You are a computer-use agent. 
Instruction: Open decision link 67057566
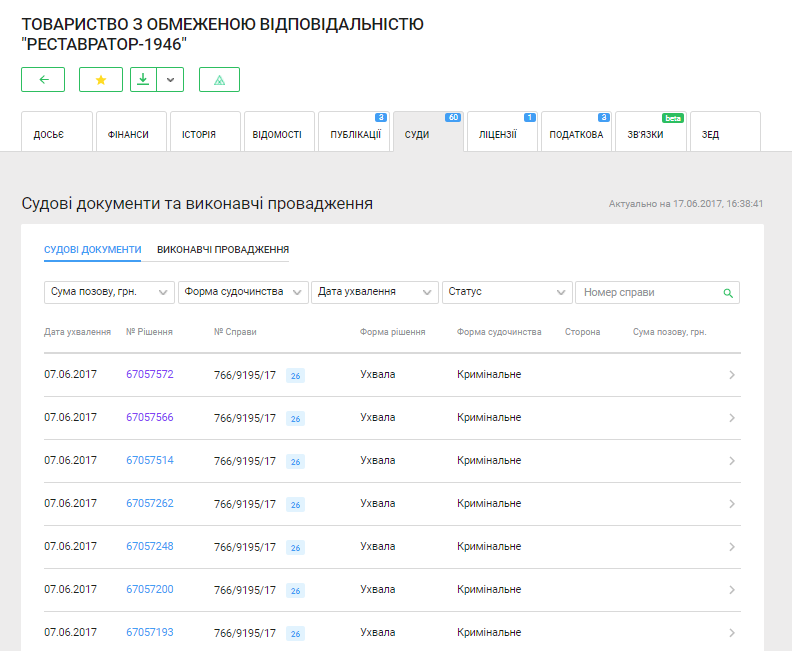click(150, 418)
